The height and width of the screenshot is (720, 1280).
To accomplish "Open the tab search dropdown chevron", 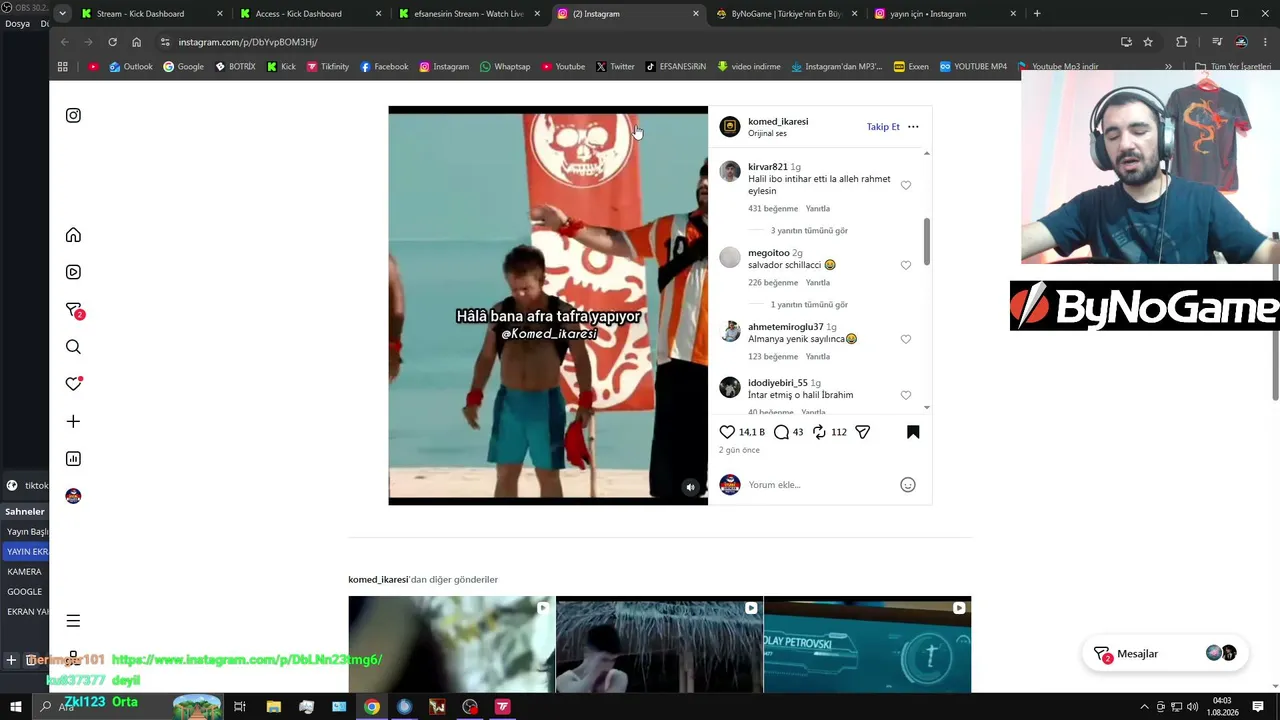I will pyautogui.click(x=62, y=14).
